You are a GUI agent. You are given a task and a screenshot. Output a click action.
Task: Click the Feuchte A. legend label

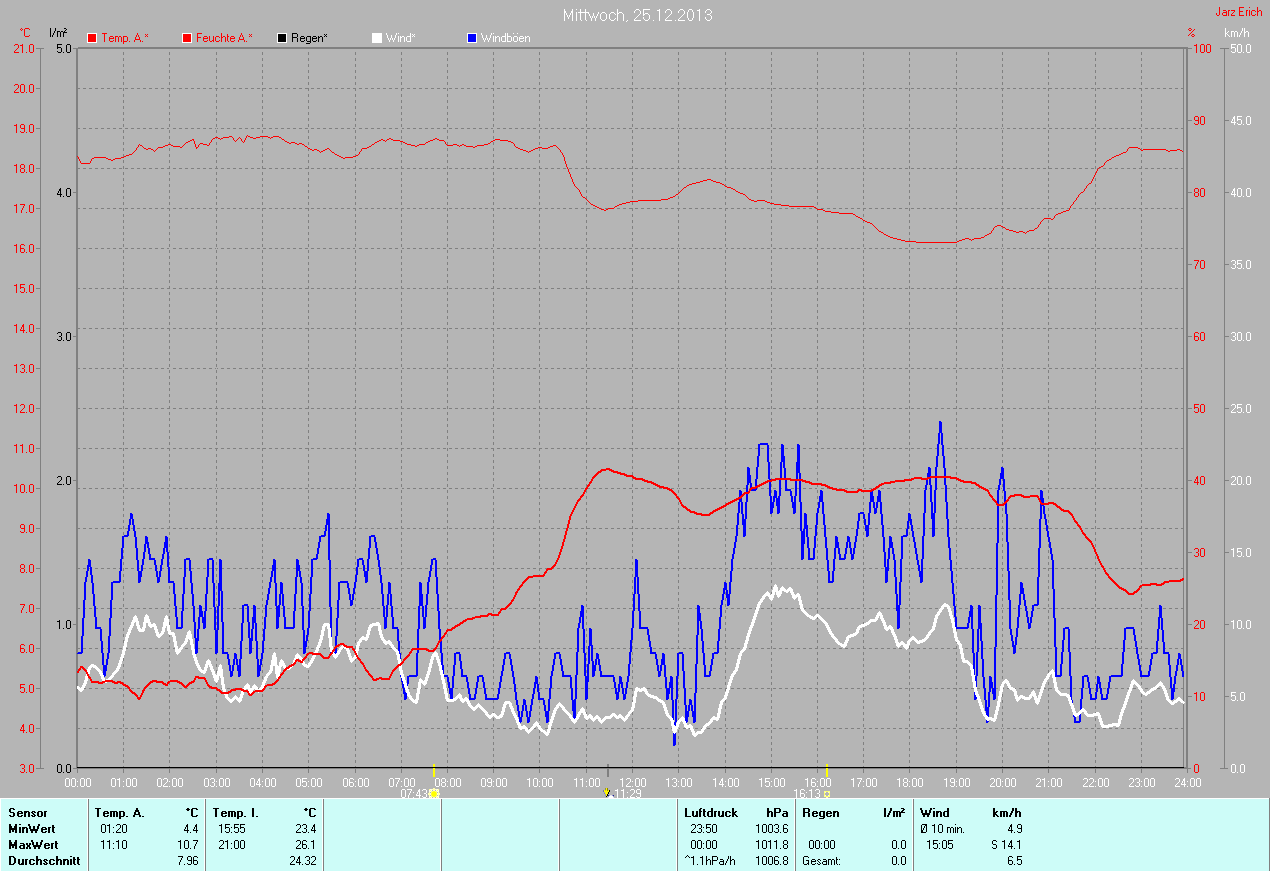[x=224, y=38]
